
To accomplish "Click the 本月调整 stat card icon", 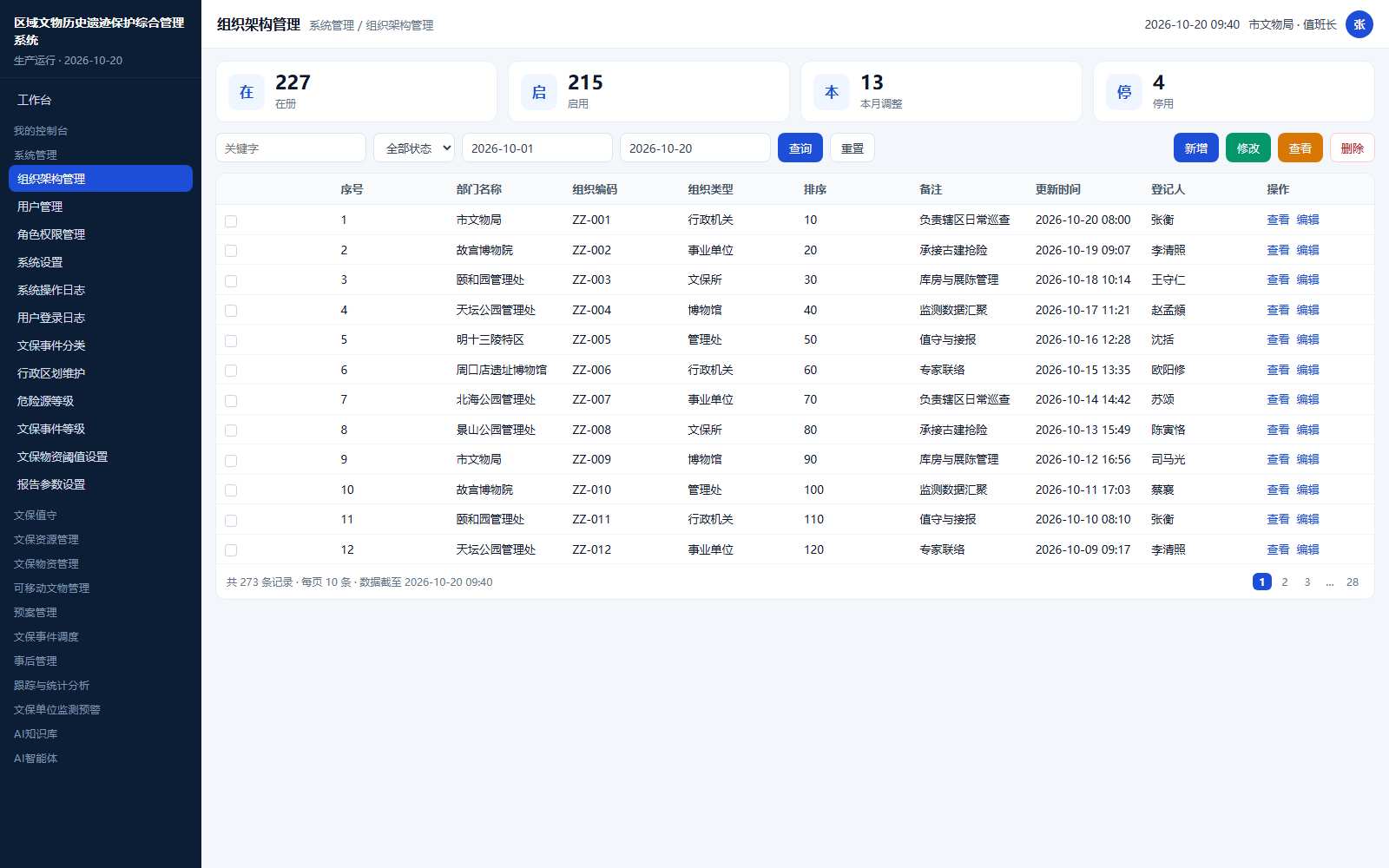I will [832, 92].
